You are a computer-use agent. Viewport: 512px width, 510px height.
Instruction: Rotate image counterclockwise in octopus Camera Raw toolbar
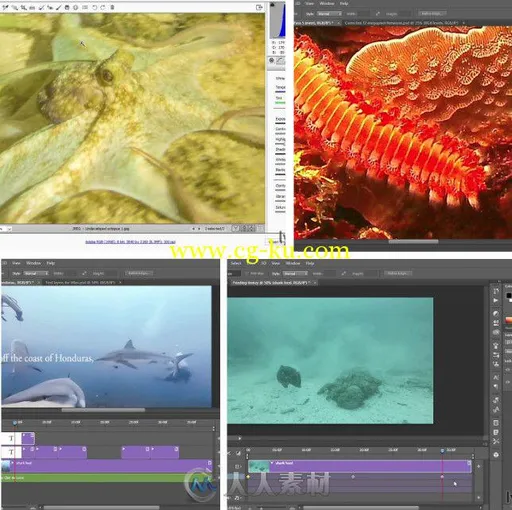point(94,7)
